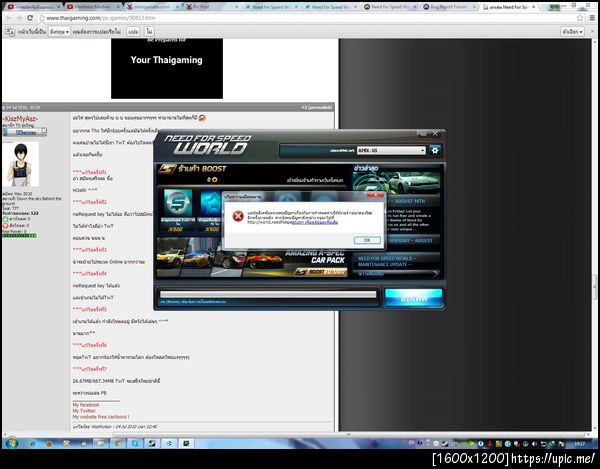Viewport: 600px width, 469px height.
Task: Click the Your Thaigaming black banner
Action: click(x=167, y=68)
